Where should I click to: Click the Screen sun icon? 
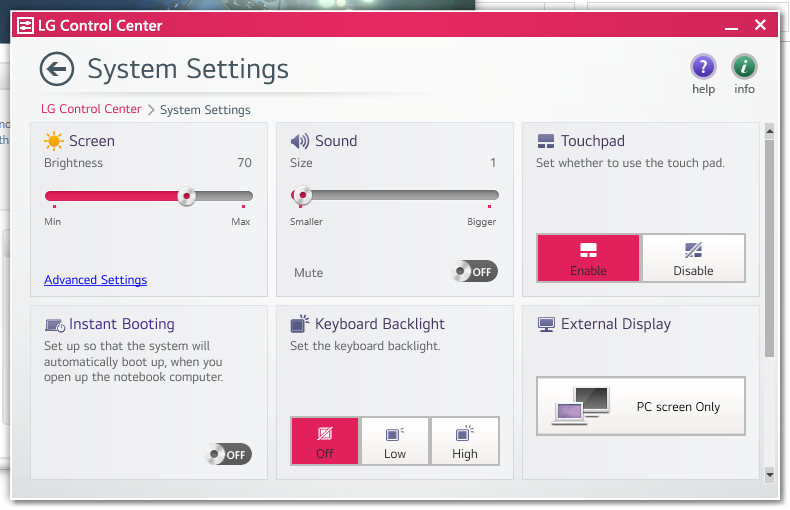click(53, 141)
